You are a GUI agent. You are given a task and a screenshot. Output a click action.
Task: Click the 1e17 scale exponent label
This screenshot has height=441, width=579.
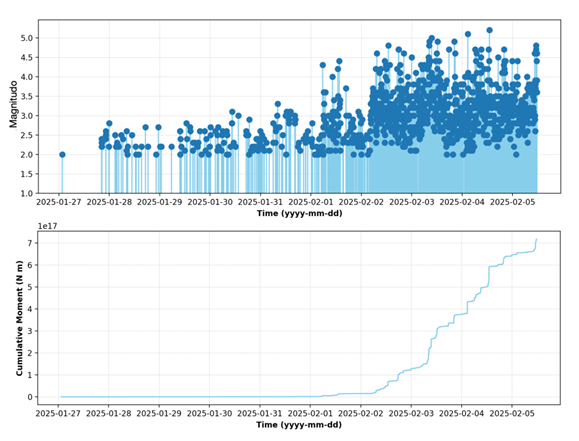coord(48,226)
